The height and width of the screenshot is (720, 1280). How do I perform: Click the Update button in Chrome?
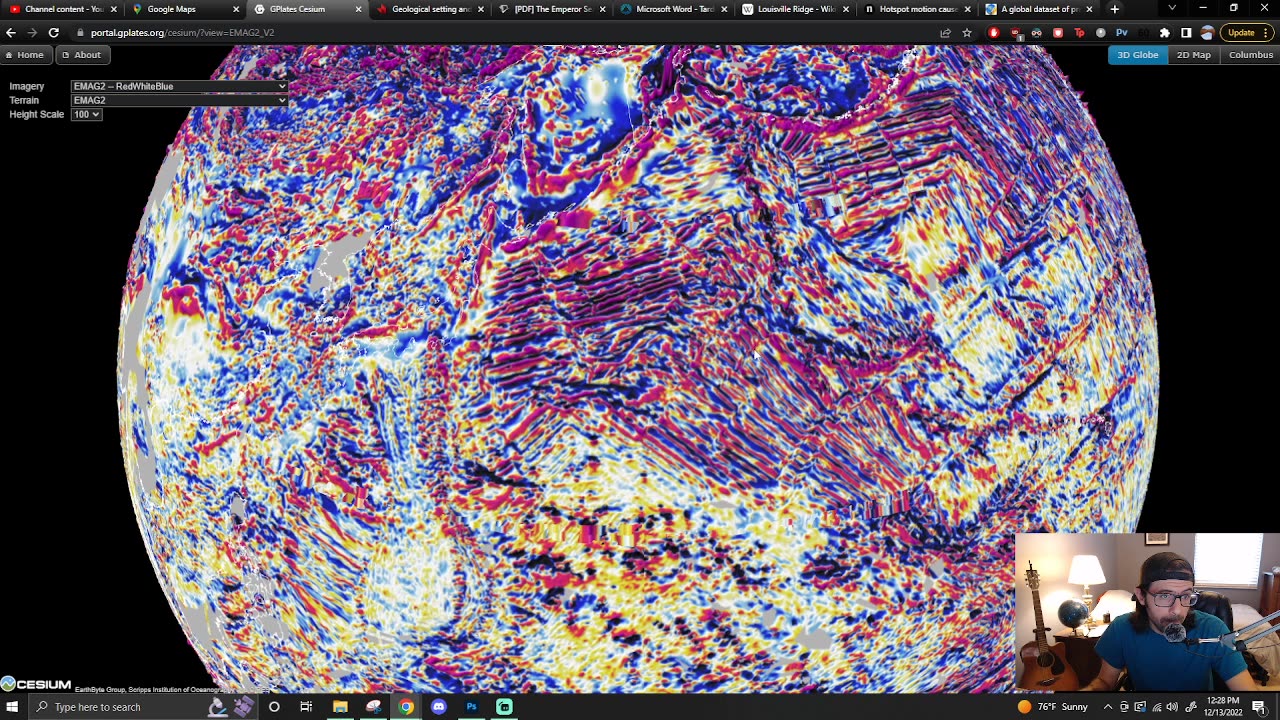click(x=1241, y=33)
